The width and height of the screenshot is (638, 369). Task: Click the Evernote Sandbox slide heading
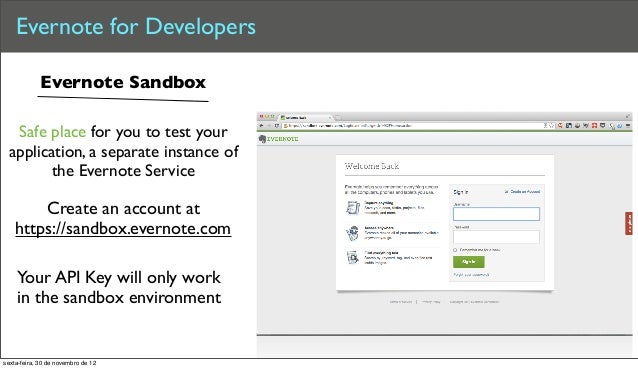(123, 82)
